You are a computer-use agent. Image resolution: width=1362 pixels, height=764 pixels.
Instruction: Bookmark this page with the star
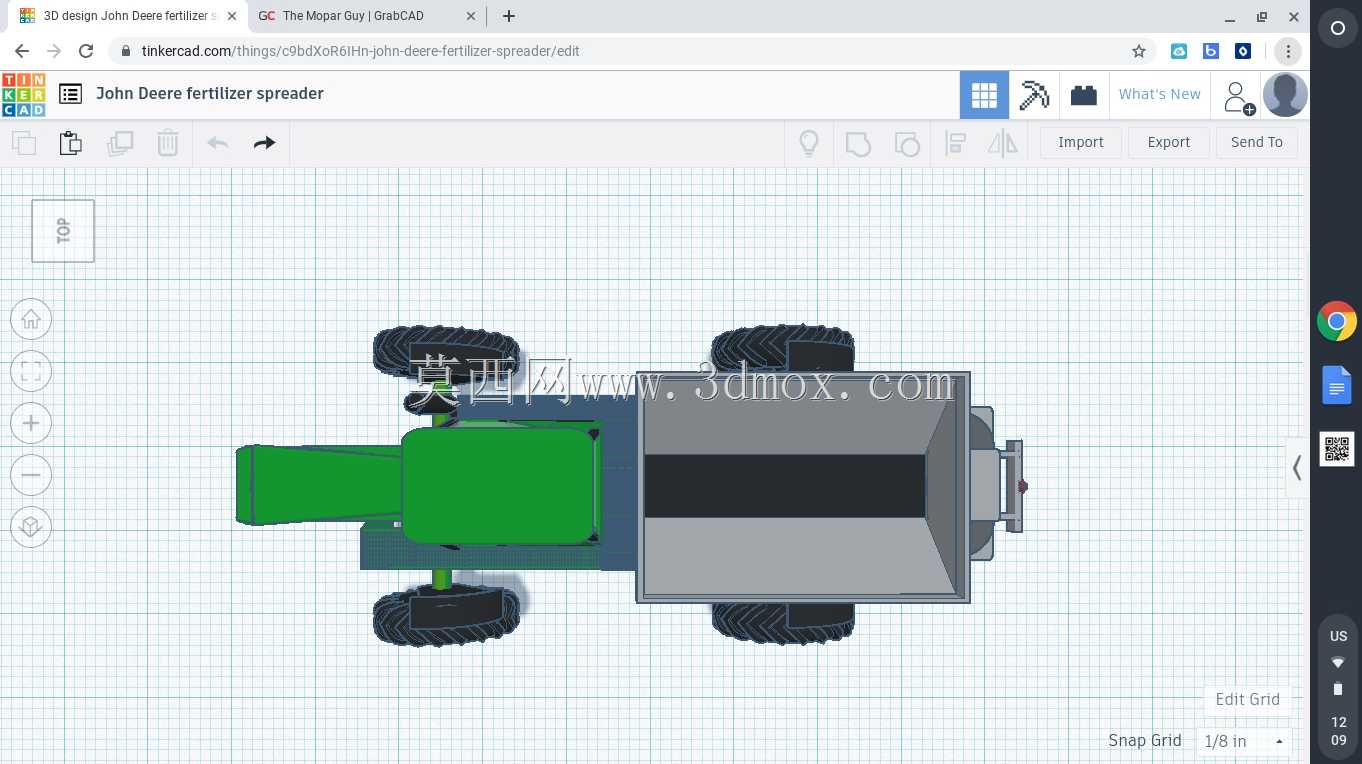(1138, 51)
